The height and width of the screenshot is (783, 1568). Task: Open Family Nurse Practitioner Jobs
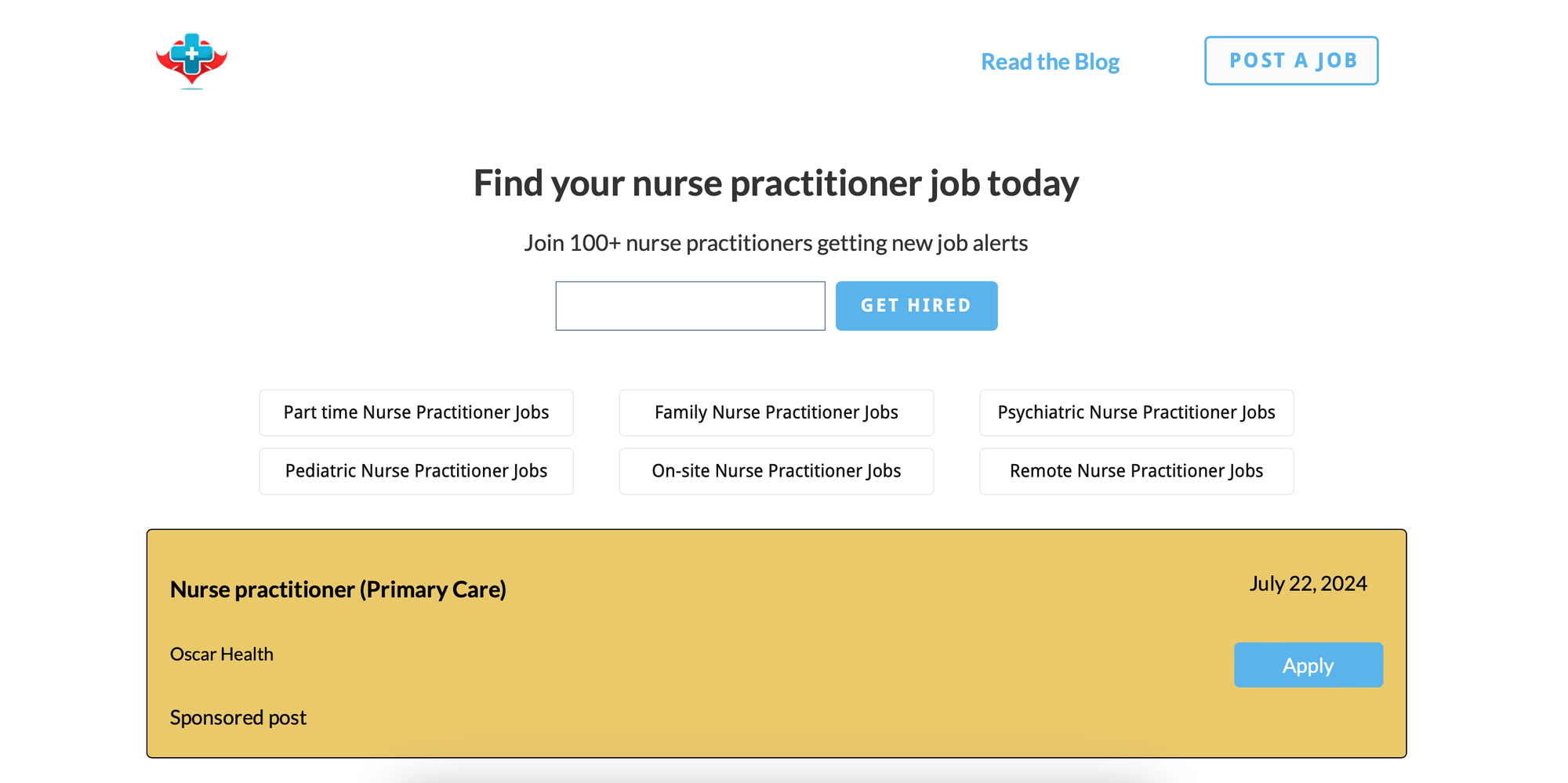click(775, 412)
